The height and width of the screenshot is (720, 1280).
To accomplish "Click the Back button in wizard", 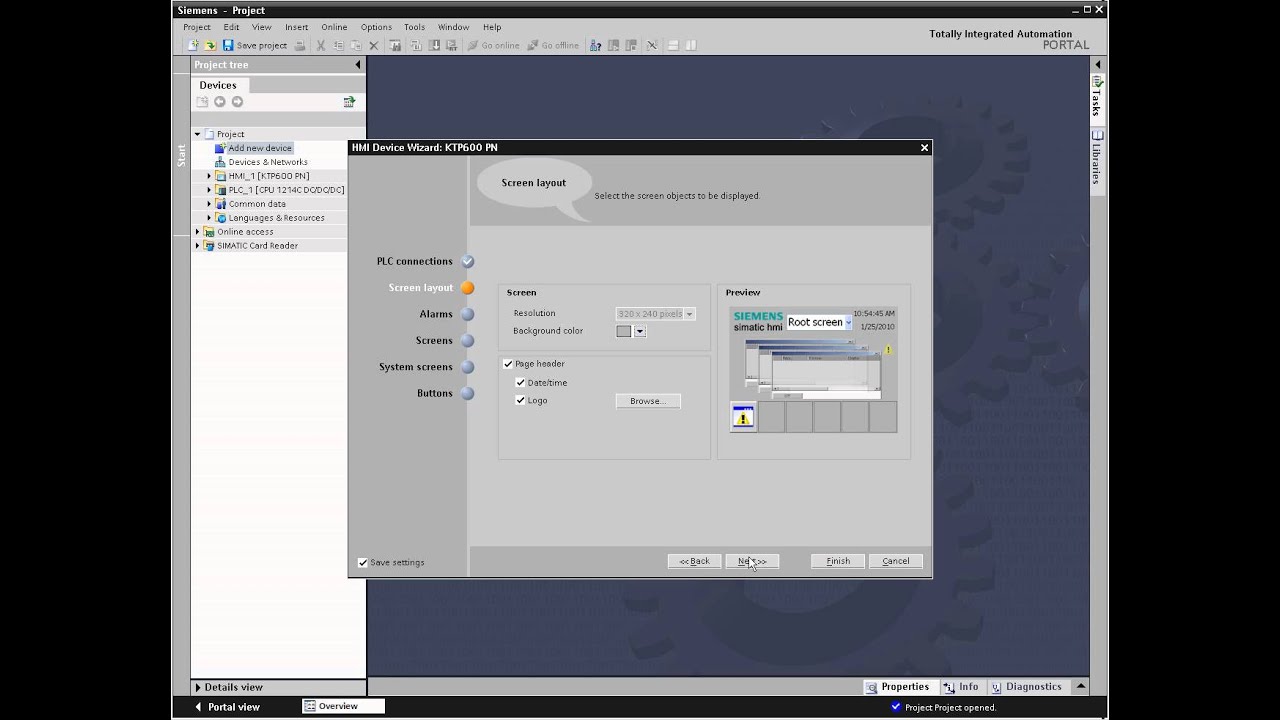I will coord(694,561).
